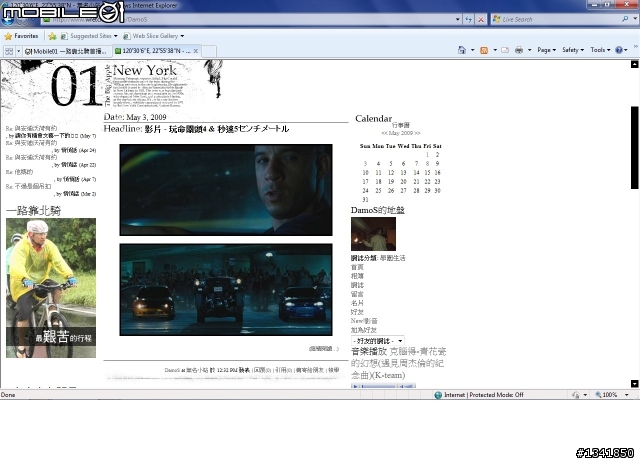
Task: Select day 7 in the calendar
Action: tap(416, 164)
